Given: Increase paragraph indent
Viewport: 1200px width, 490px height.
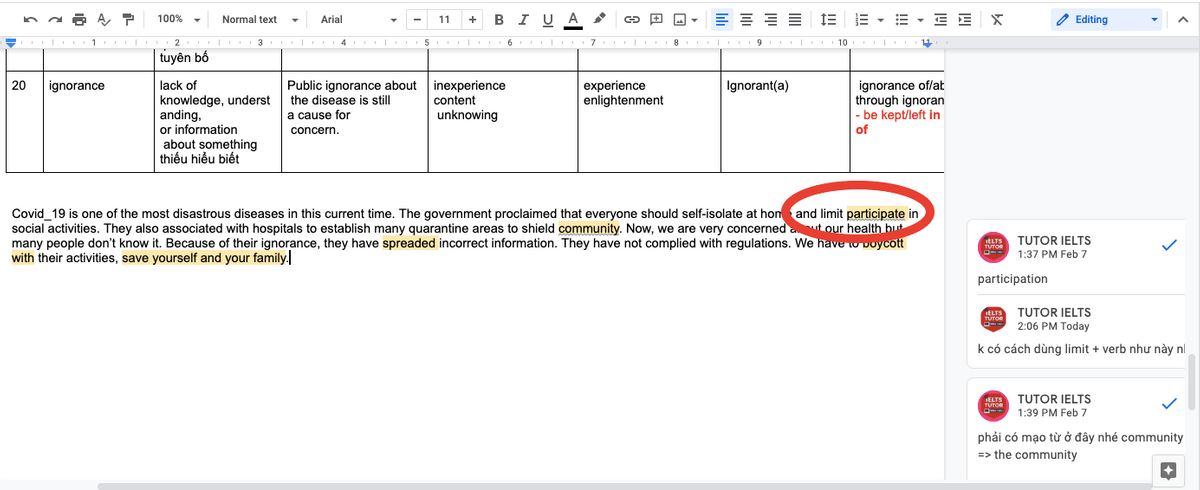Looking at the screenshot, I should pyautogui.click(x=964, y=19).
